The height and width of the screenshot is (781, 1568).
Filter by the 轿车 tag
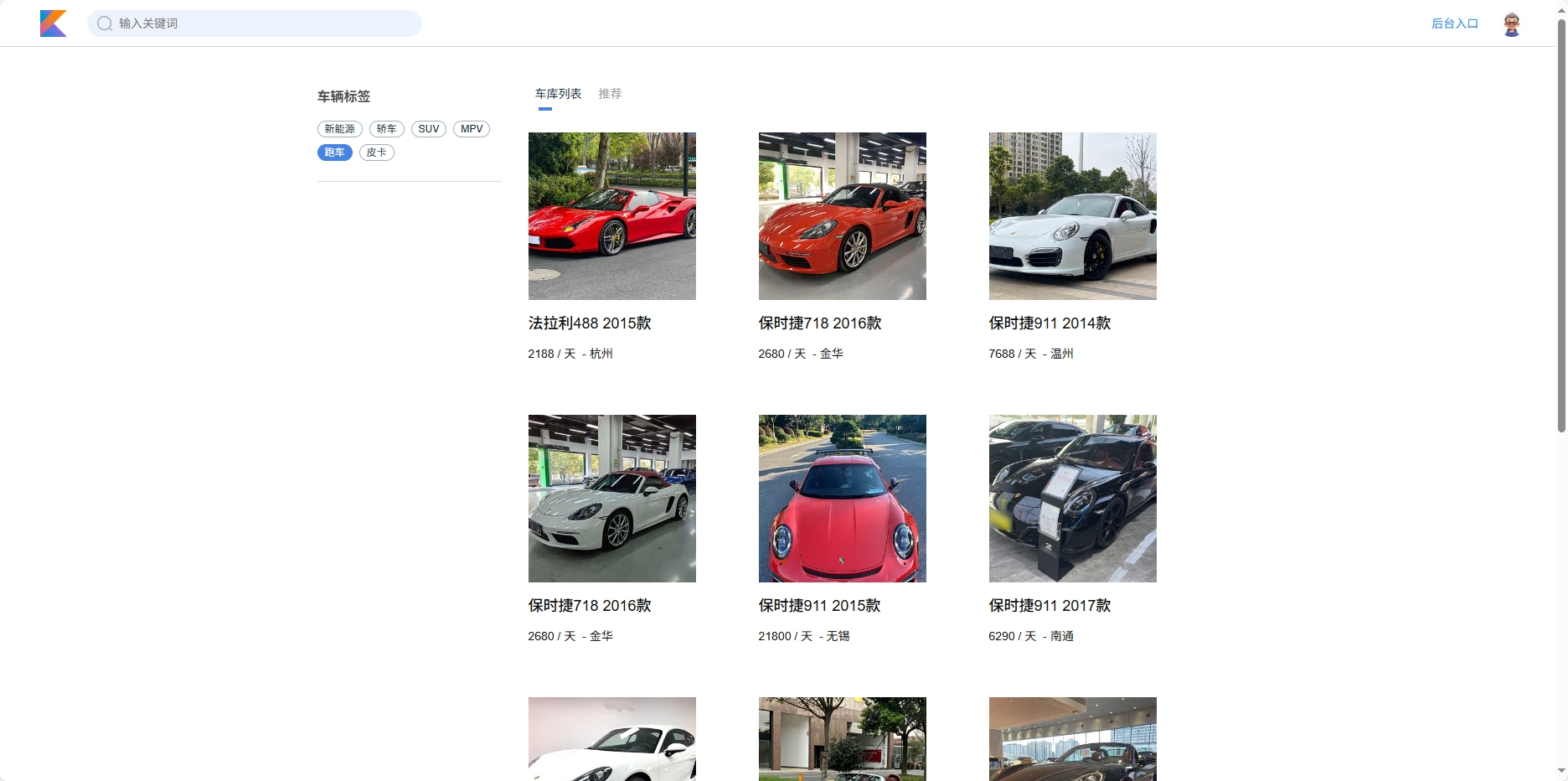click(387, 129)
